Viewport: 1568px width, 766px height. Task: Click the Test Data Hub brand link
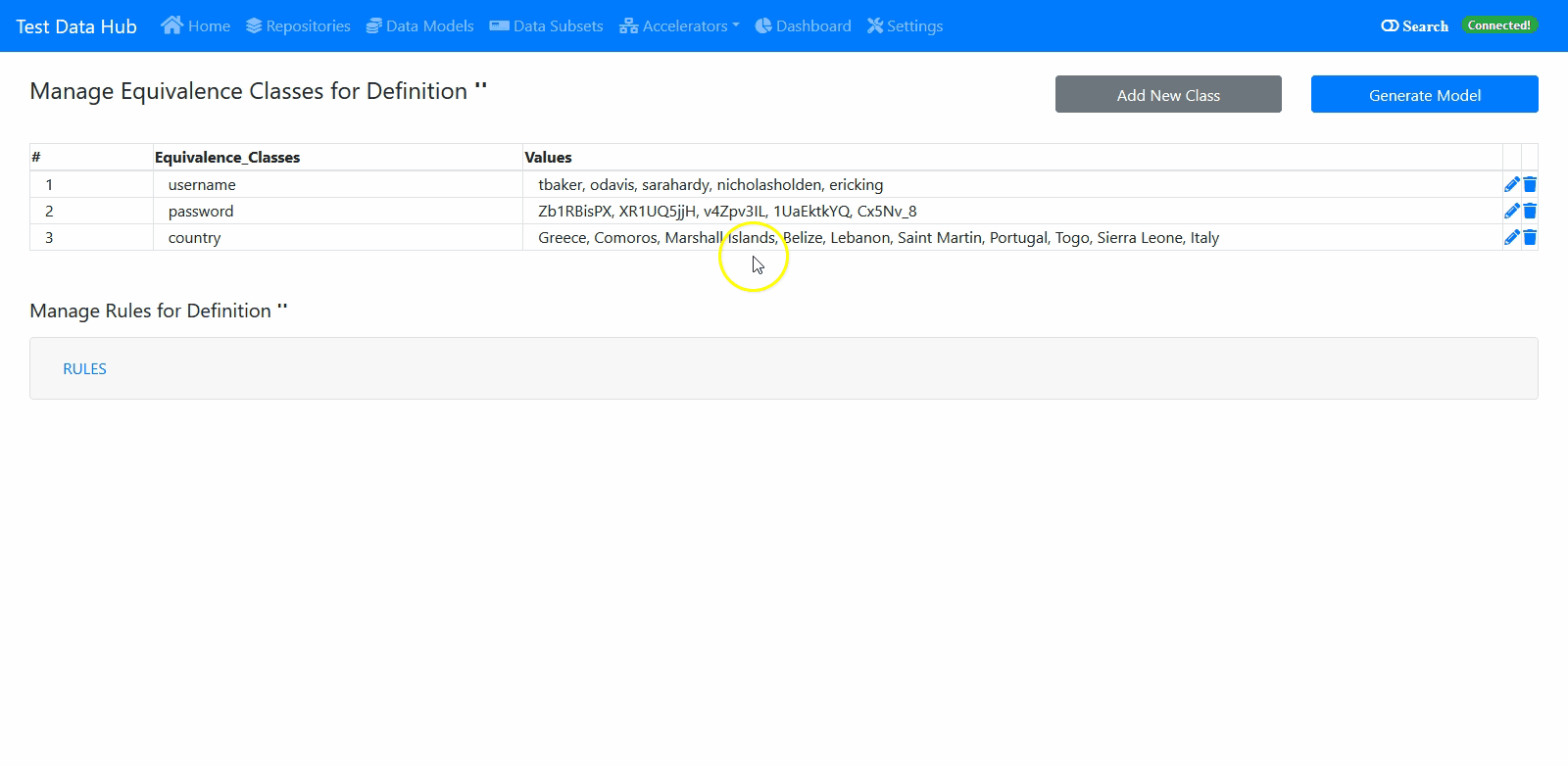[76, 26]
